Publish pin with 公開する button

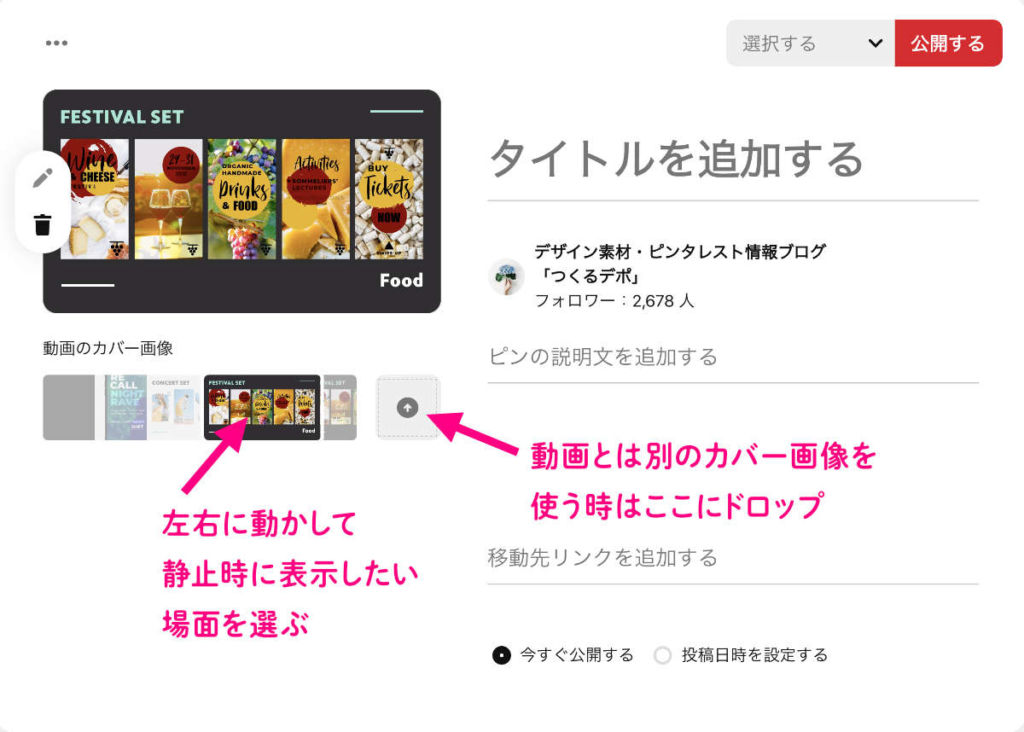(x=948, y=43)
